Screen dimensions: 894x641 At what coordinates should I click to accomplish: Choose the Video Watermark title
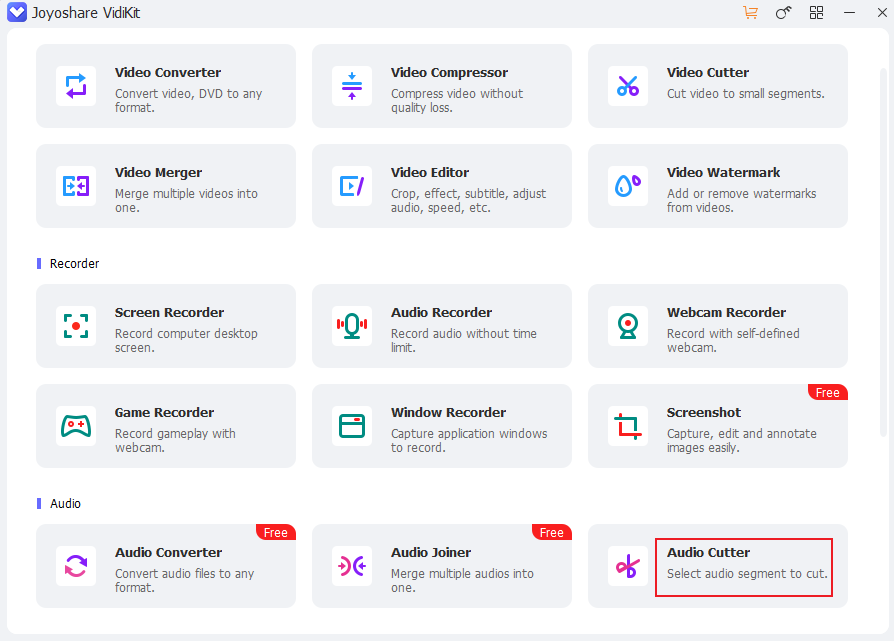point(724,172)
